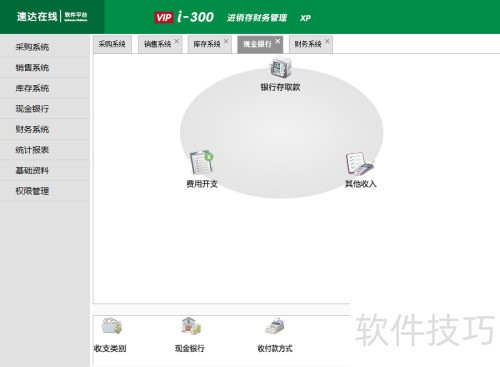Click the 费用开支 label
This screenshot has width=500, height=367.
click(x=202, y=184)
